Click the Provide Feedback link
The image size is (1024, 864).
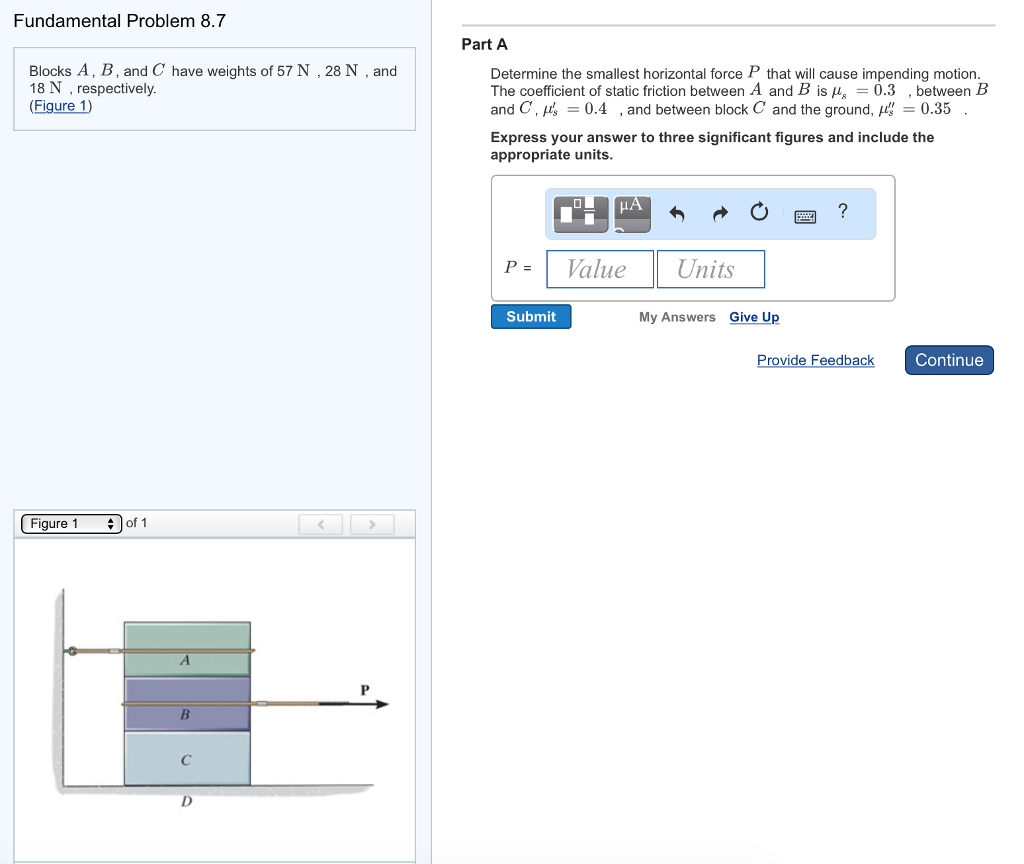point(815,360)
